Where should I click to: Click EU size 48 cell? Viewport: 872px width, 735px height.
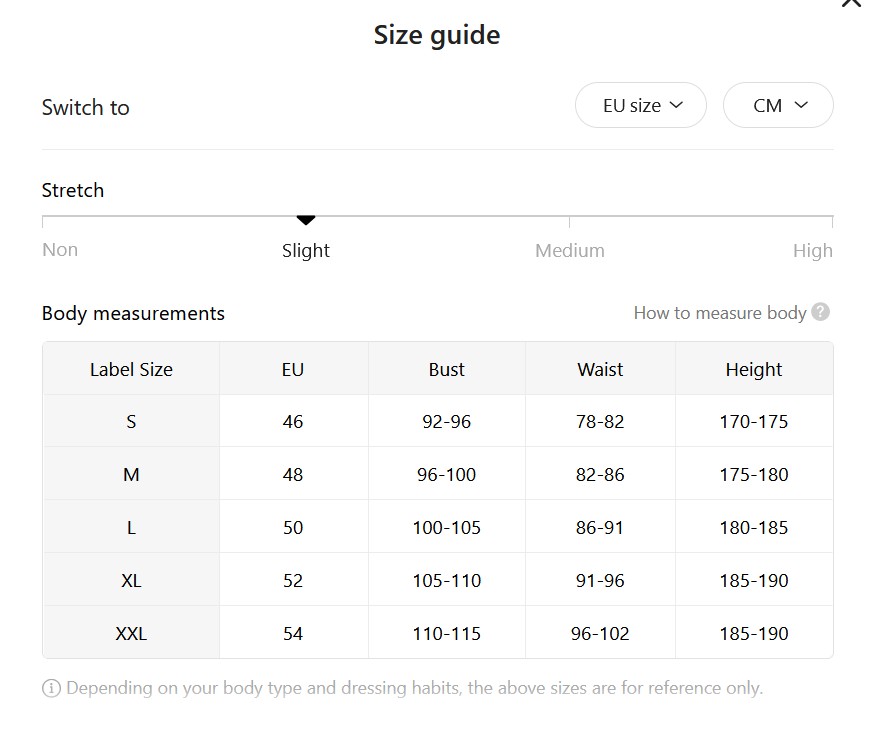pyautogui.click(x=293, y=474)
